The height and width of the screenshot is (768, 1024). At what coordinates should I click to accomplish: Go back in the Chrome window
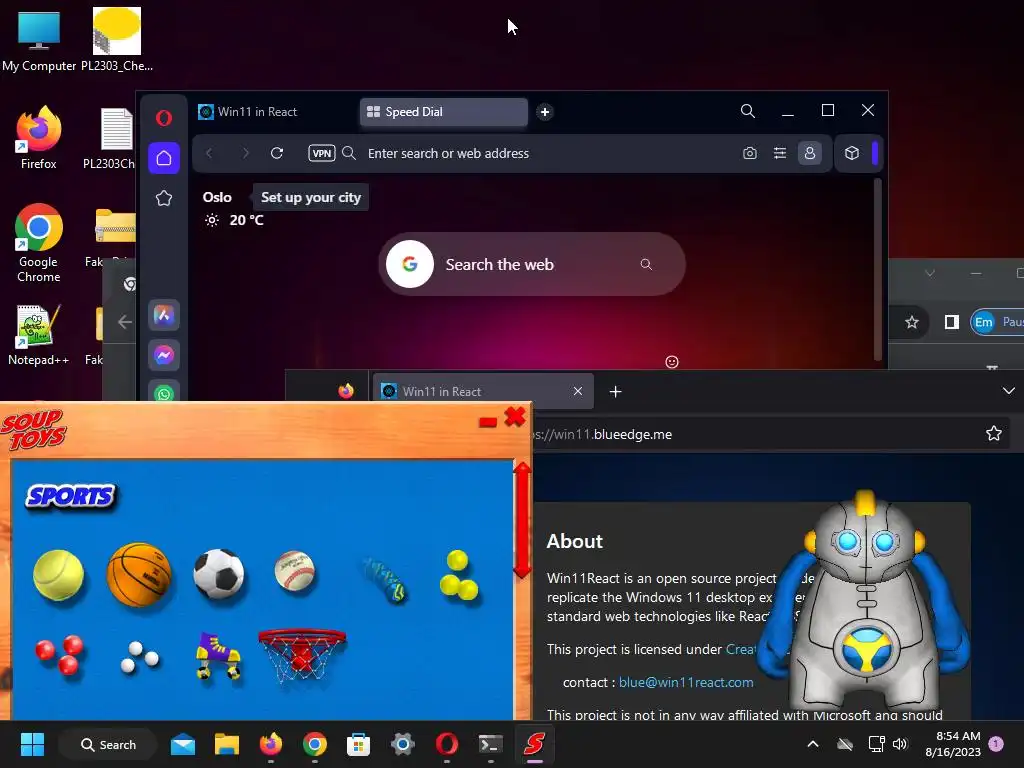point(124,322)
